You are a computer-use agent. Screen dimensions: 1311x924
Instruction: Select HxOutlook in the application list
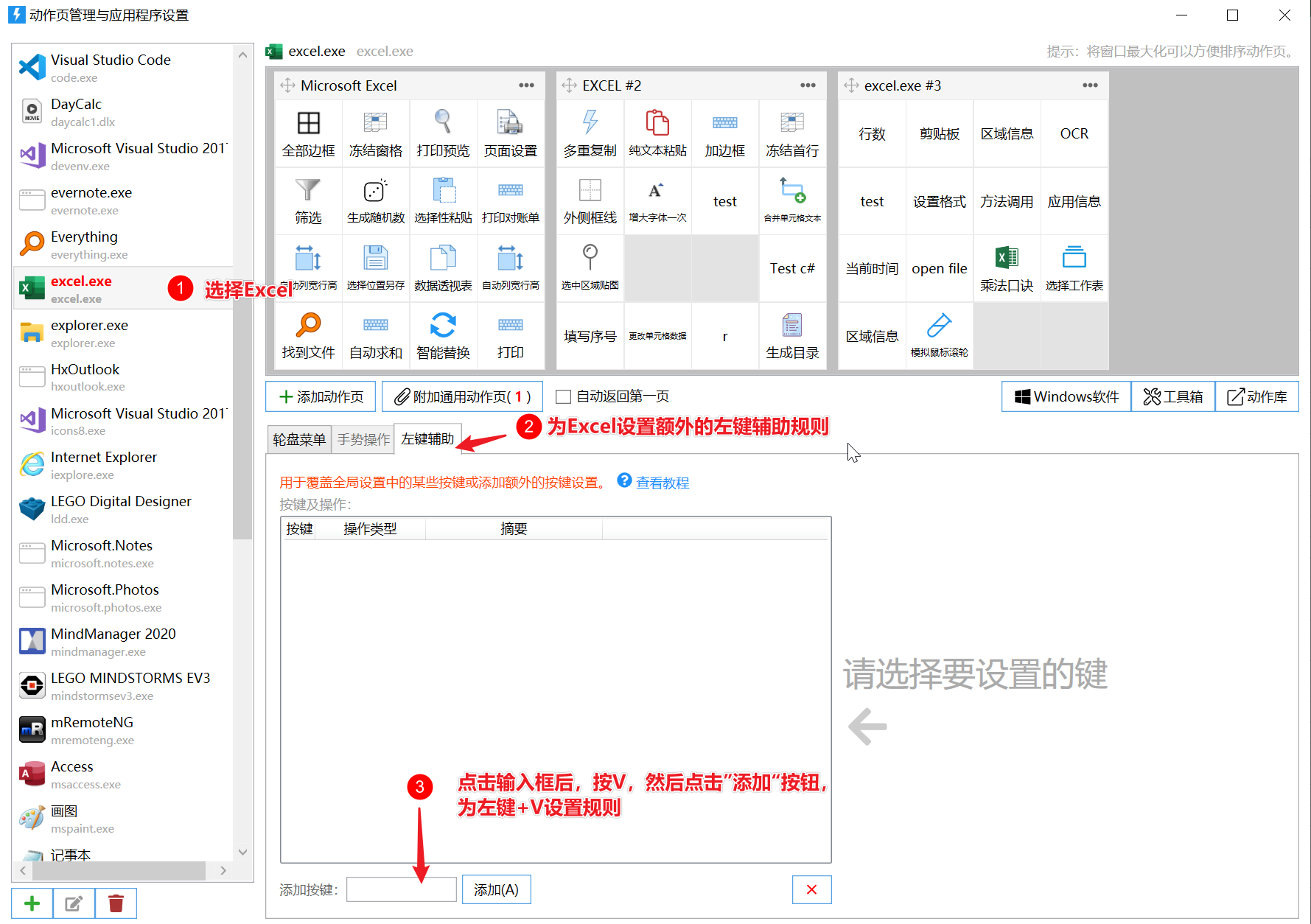[124, 377]
